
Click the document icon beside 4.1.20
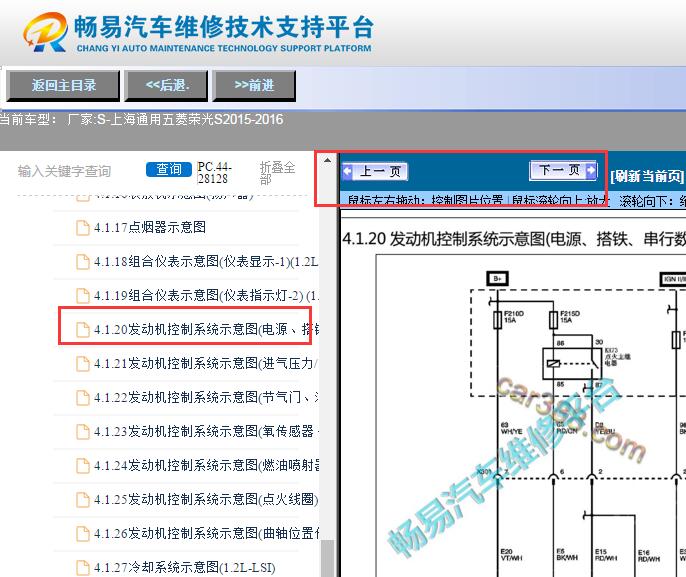[x=83, y=329]
